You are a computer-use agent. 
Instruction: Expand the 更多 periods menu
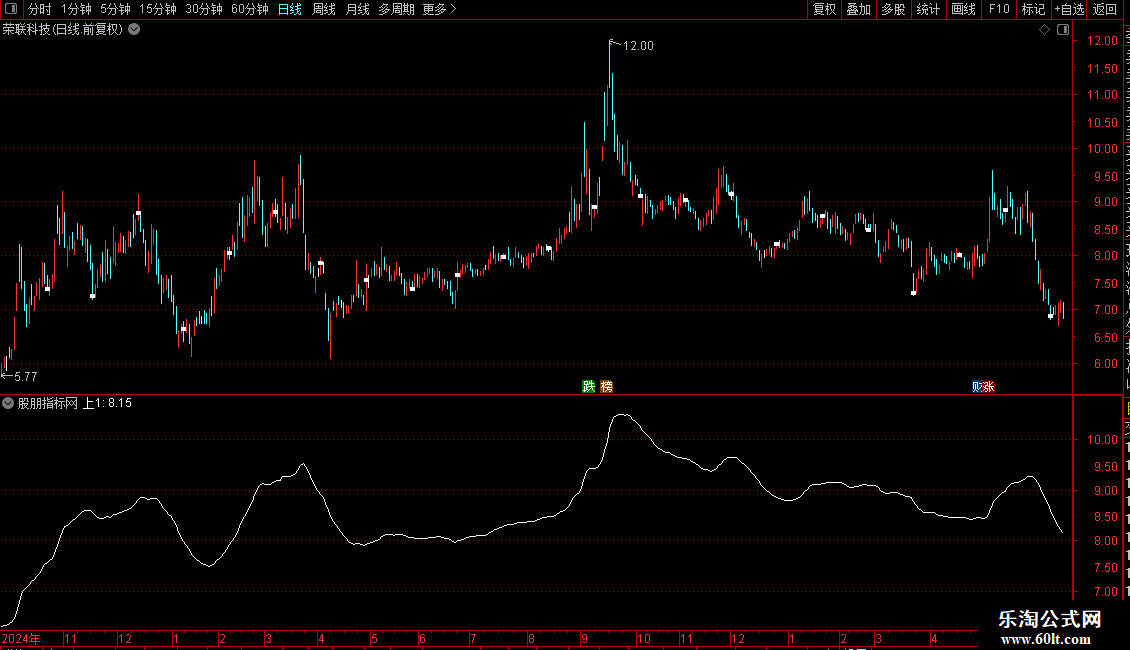point(439,9)
